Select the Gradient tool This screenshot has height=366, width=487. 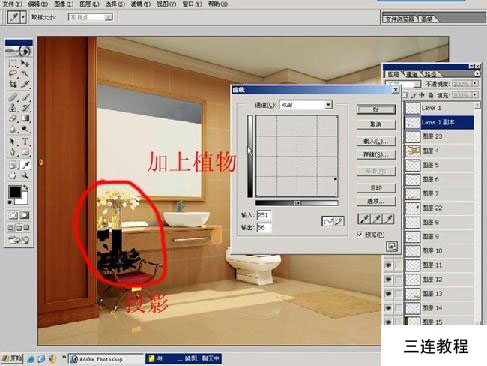click(25, 118)
